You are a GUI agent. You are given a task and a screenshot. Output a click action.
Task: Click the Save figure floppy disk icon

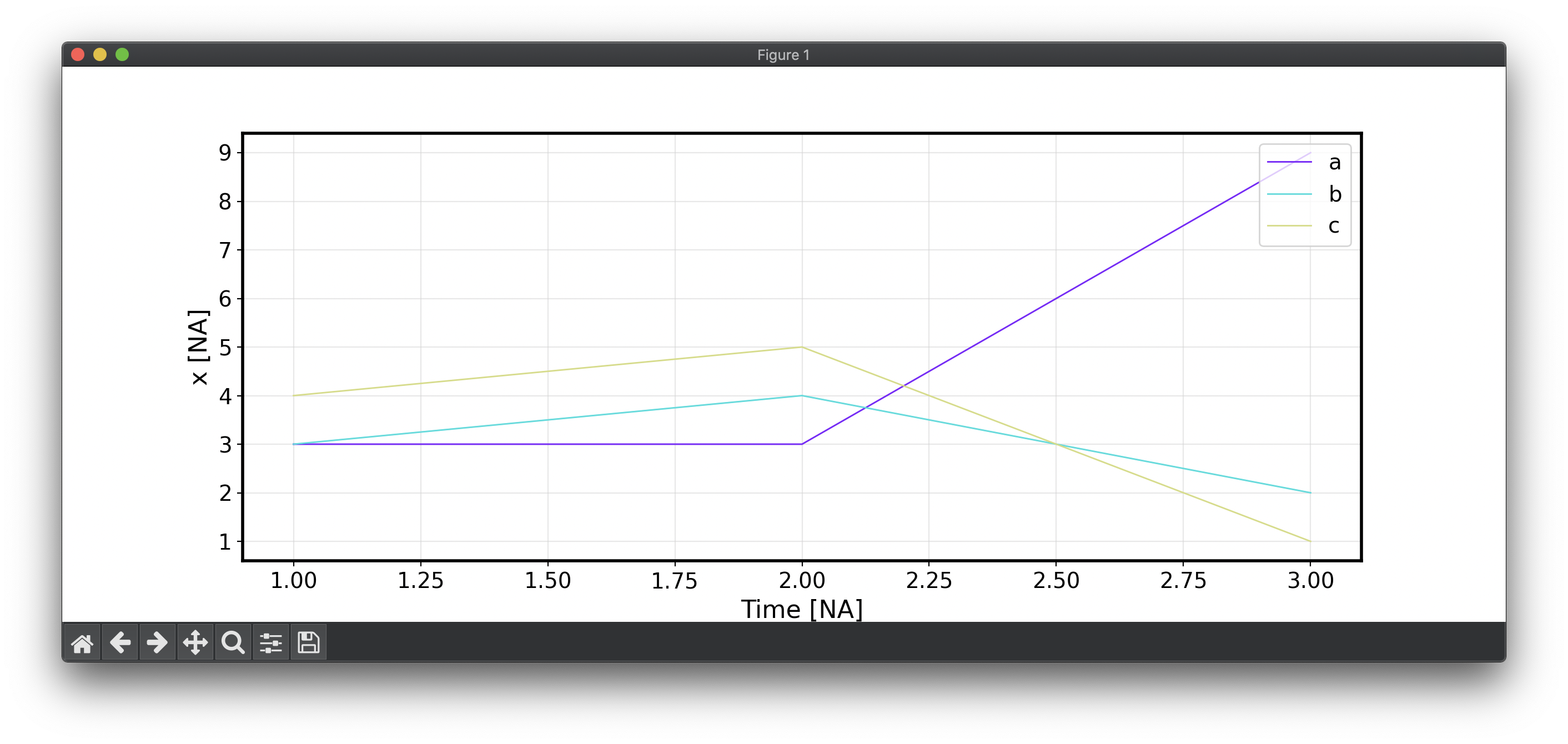[x=309, y=642]
